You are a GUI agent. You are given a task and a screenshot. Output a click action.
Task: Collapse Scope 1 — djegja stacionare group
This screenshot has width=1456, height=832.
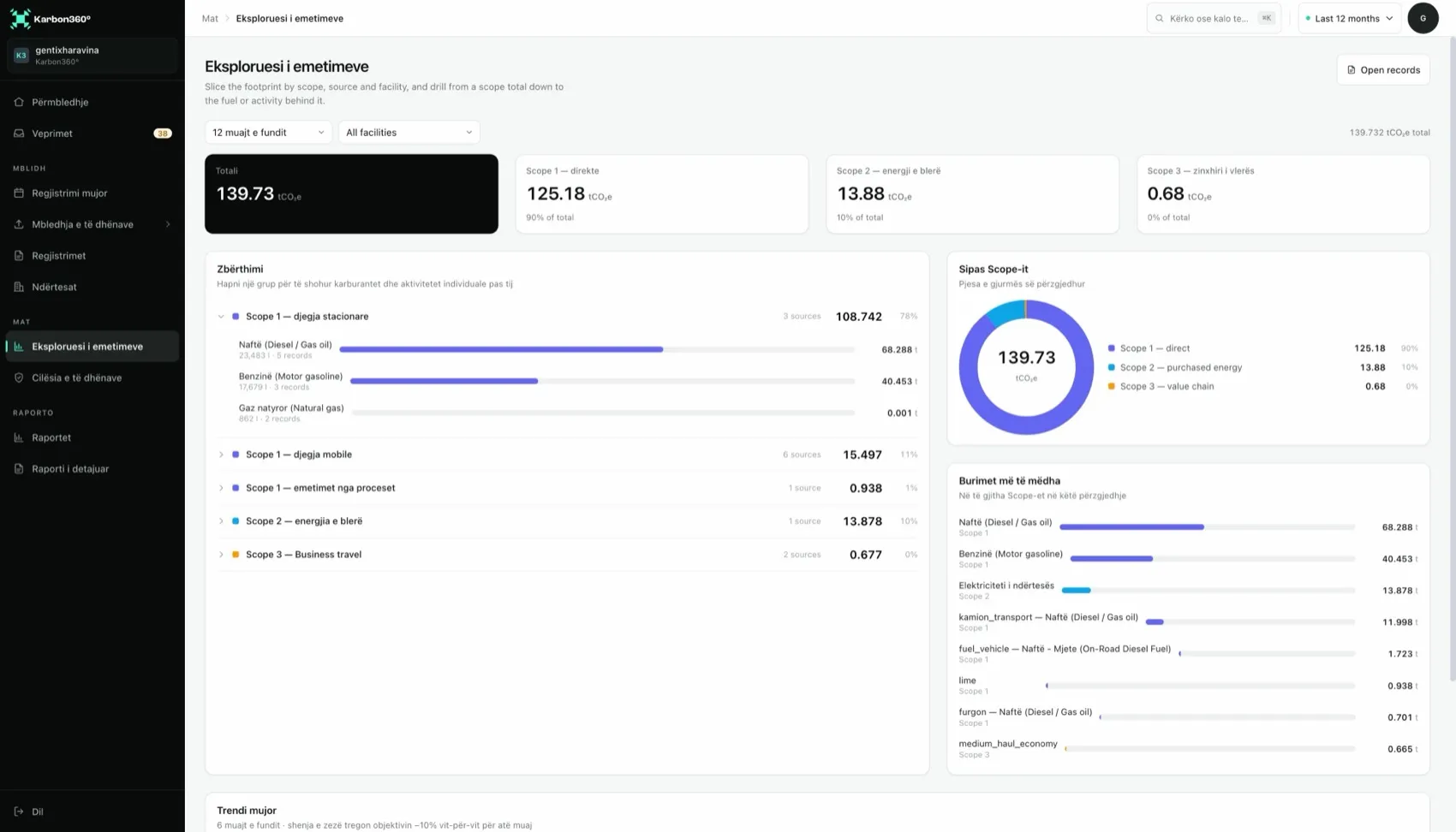coord(221,317)
